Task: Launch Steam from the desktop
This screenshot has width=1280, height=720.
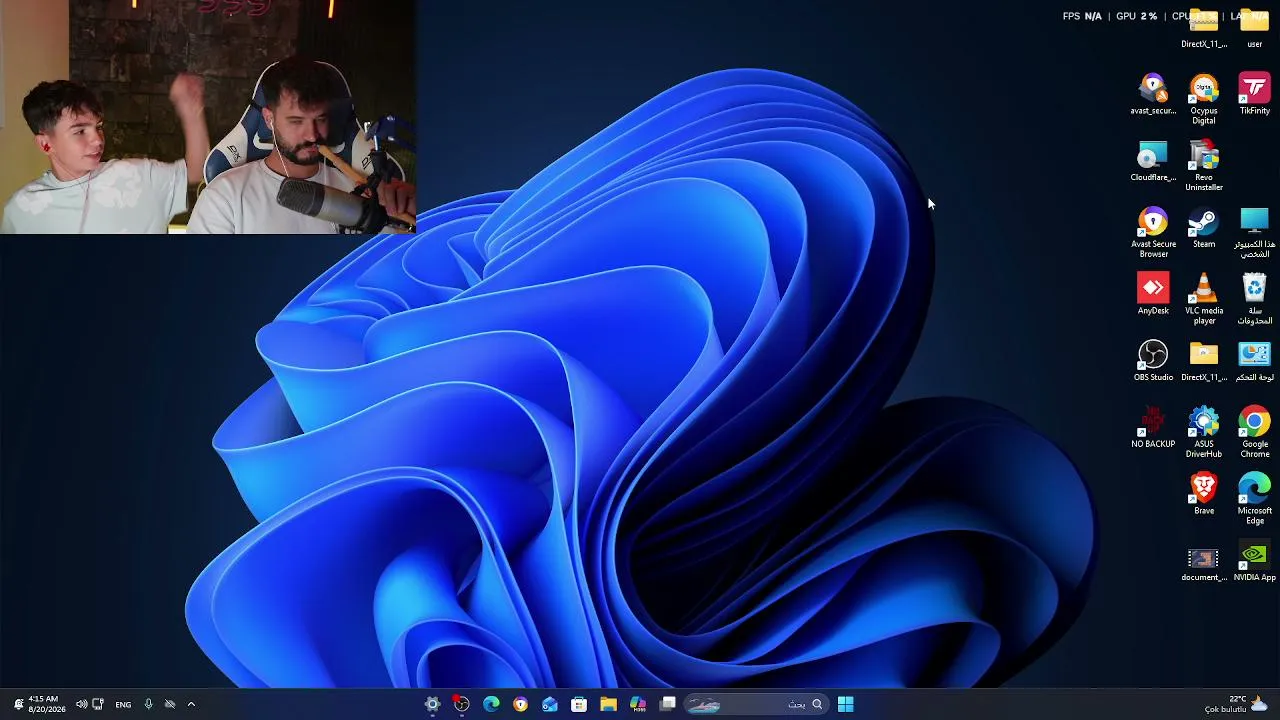Action: pyautogui.click(x=1204, y=228)
